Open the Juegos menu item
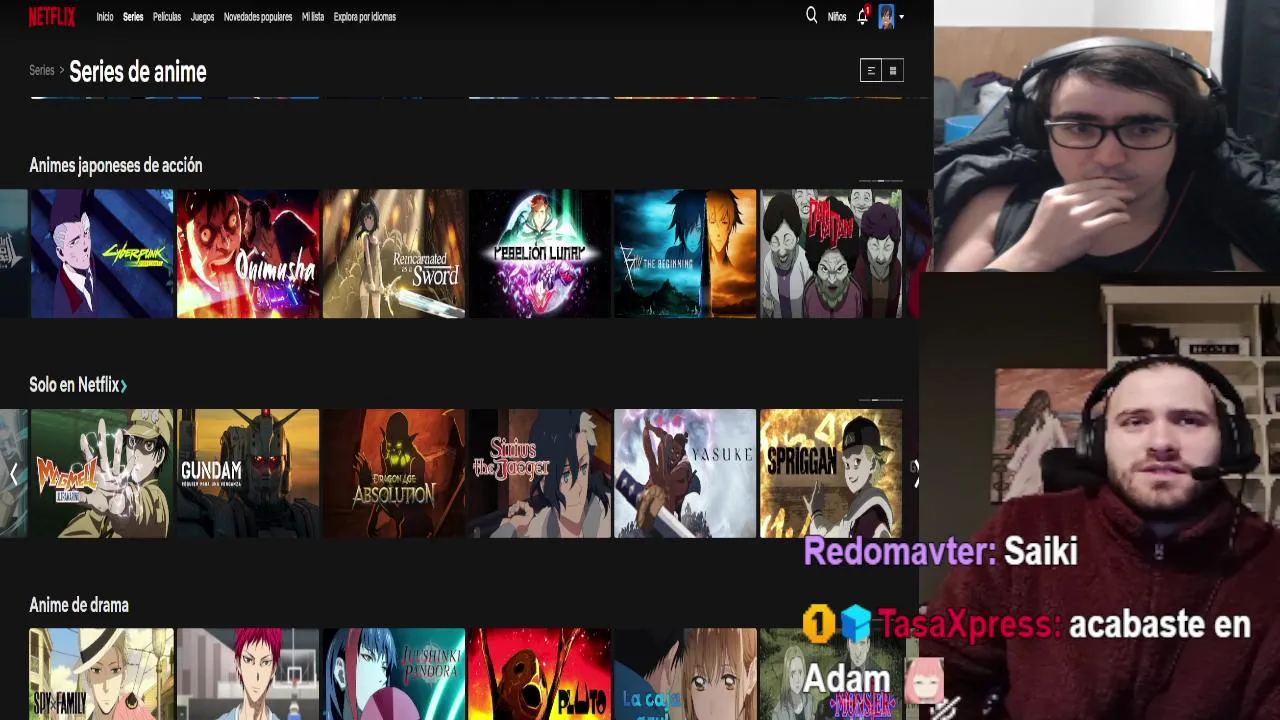1280x720 pixels. (x=203, y=17)
